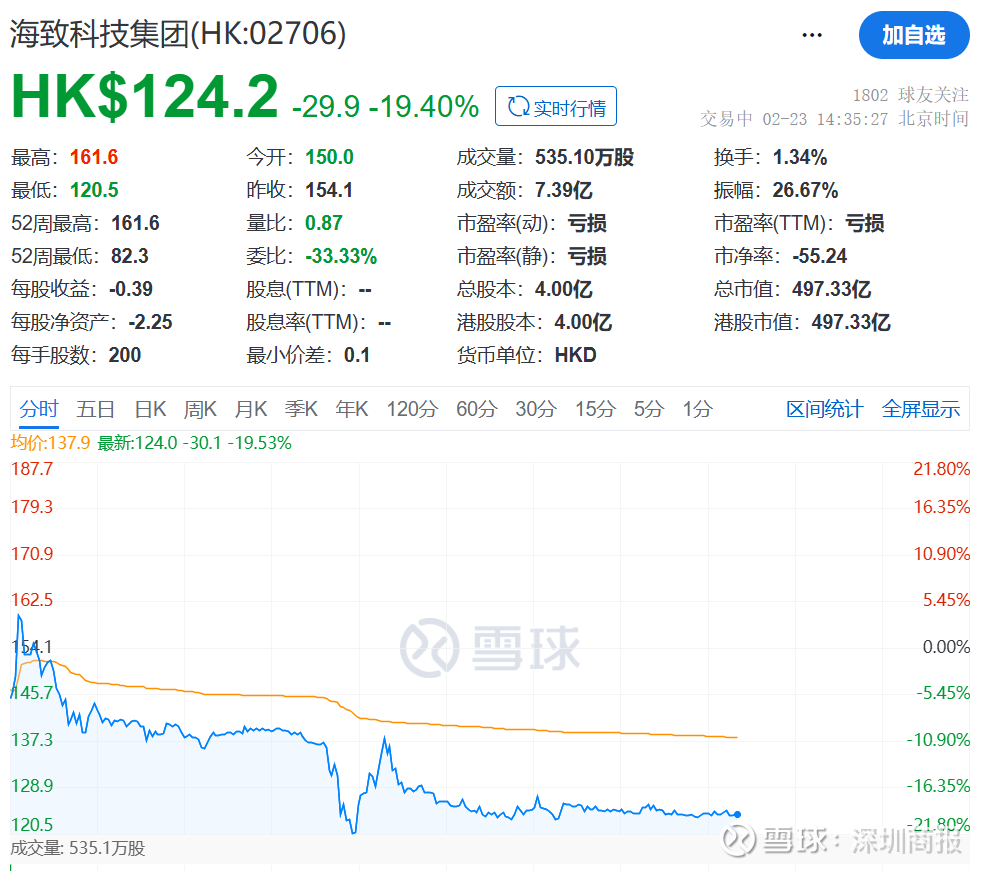
Task: Open the 区间统计 range statistics link
Action: click(x=825, y=409)
